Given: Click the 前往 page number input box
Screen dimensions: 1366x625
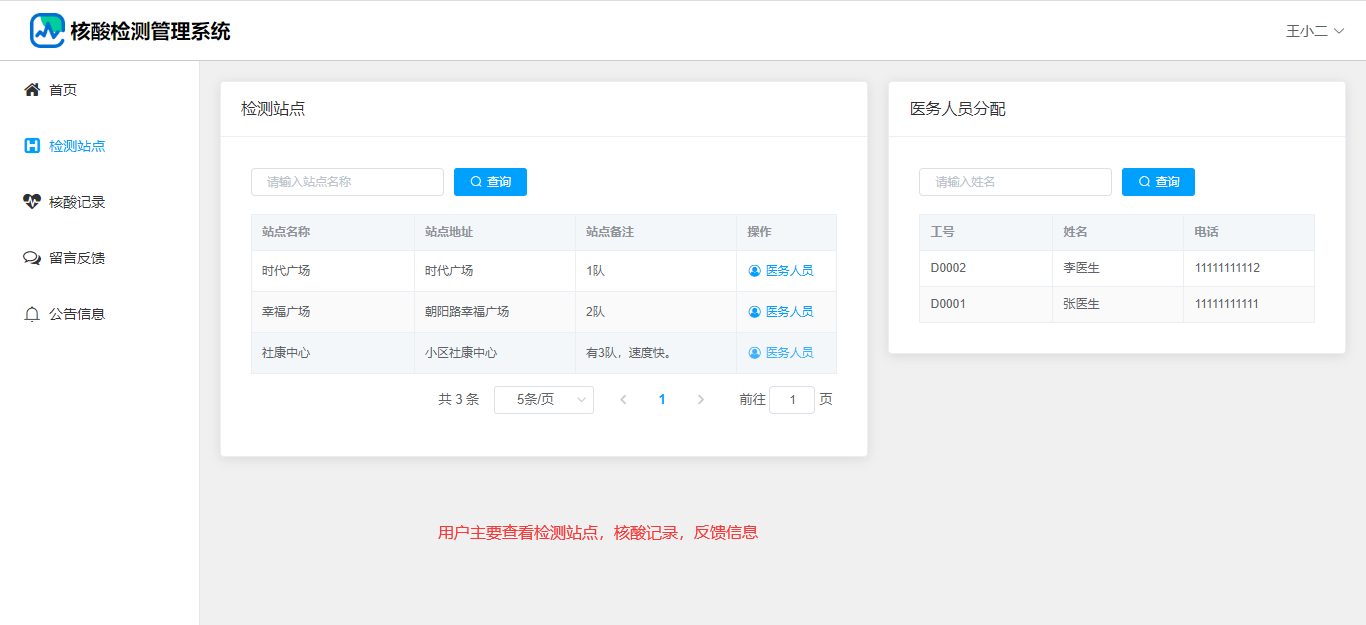Looking at the screenshot, I should 792,400.
